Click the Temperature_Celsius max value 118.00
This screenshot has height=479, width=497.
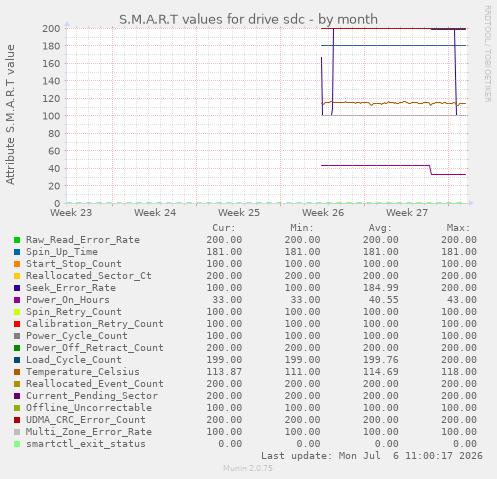coord(459,372)
